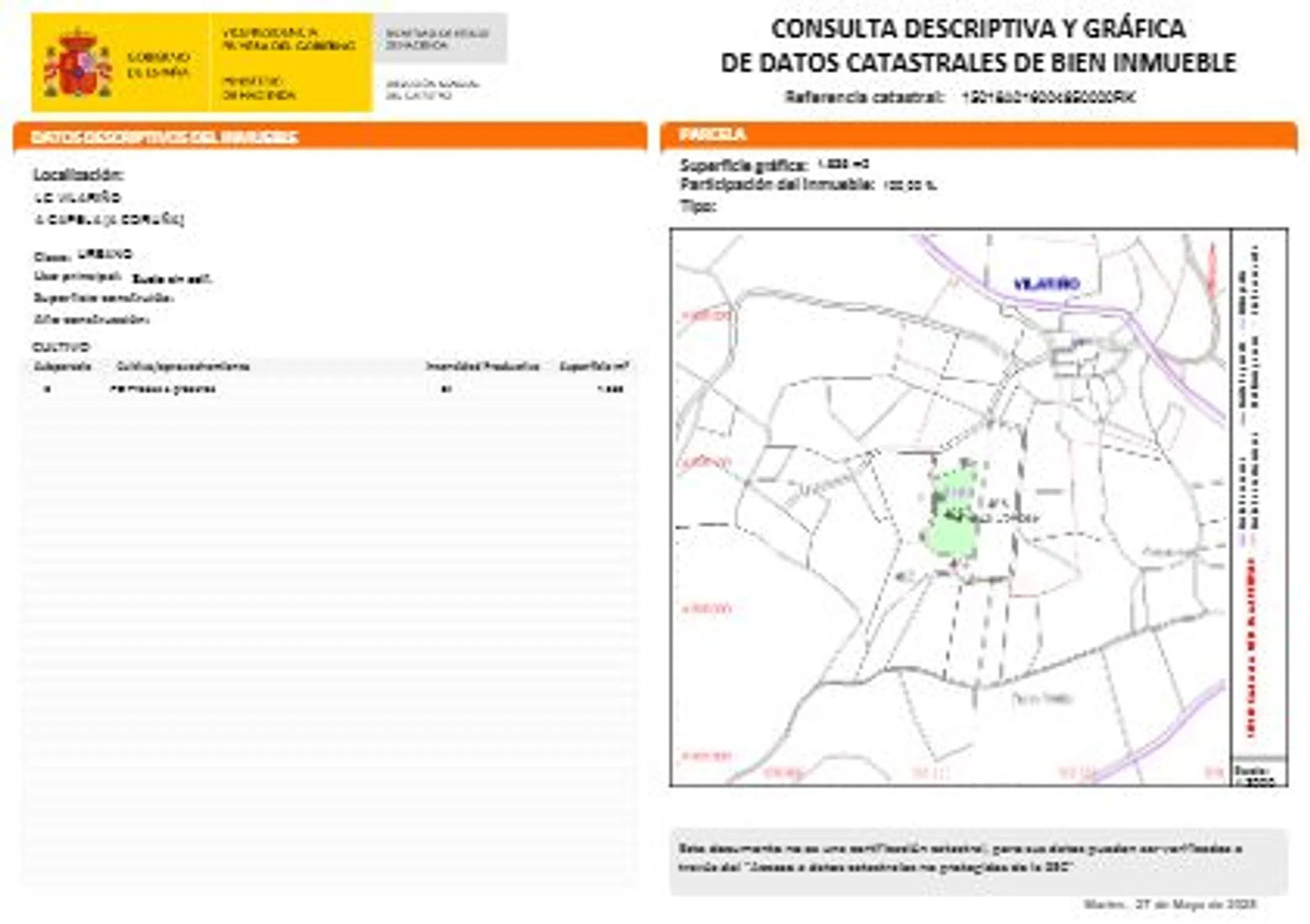Click the Superficie gráfica value
The height and width of the screenshot is (924, 1310).
(843, 164)
